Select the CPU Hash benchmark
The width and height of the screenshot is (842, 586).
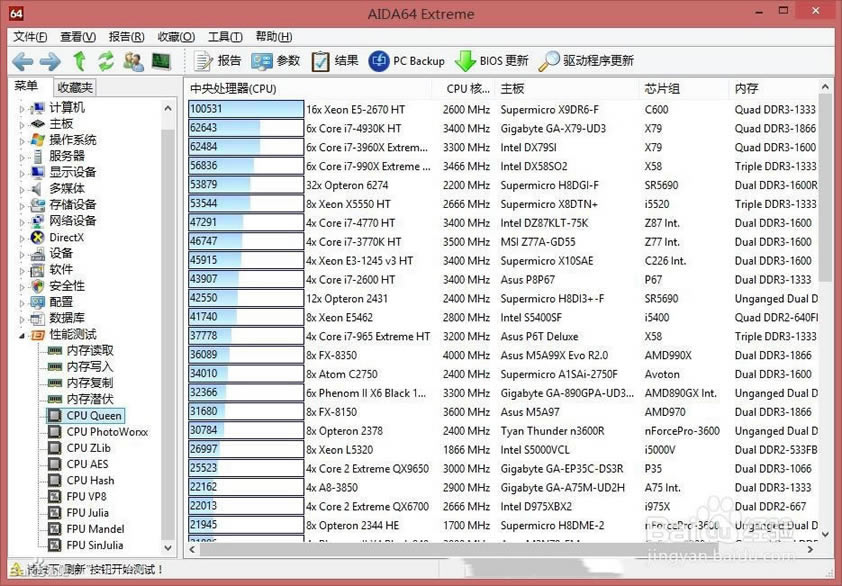coord(90,480)
